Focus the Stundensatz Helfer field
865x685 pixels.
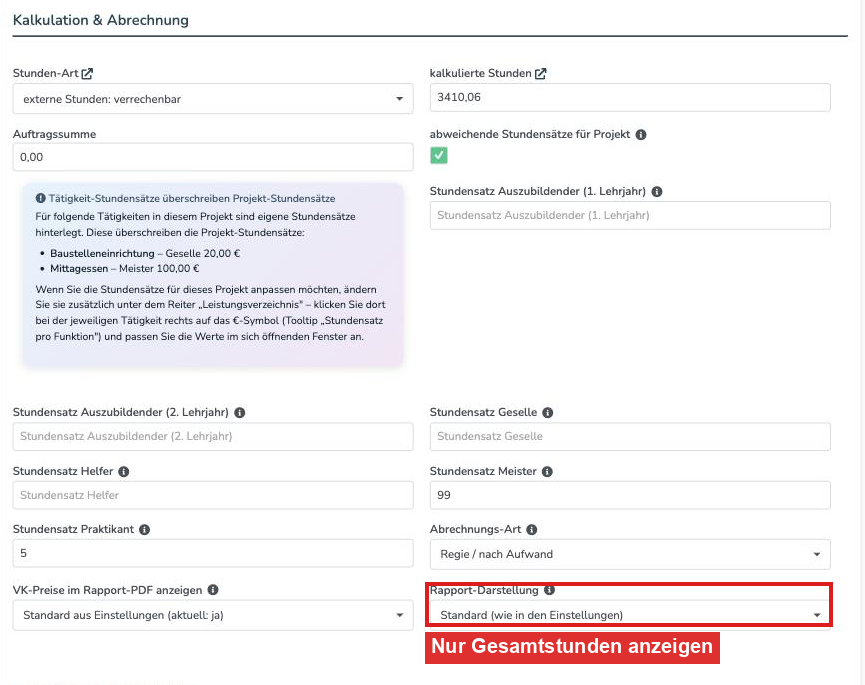213,495
